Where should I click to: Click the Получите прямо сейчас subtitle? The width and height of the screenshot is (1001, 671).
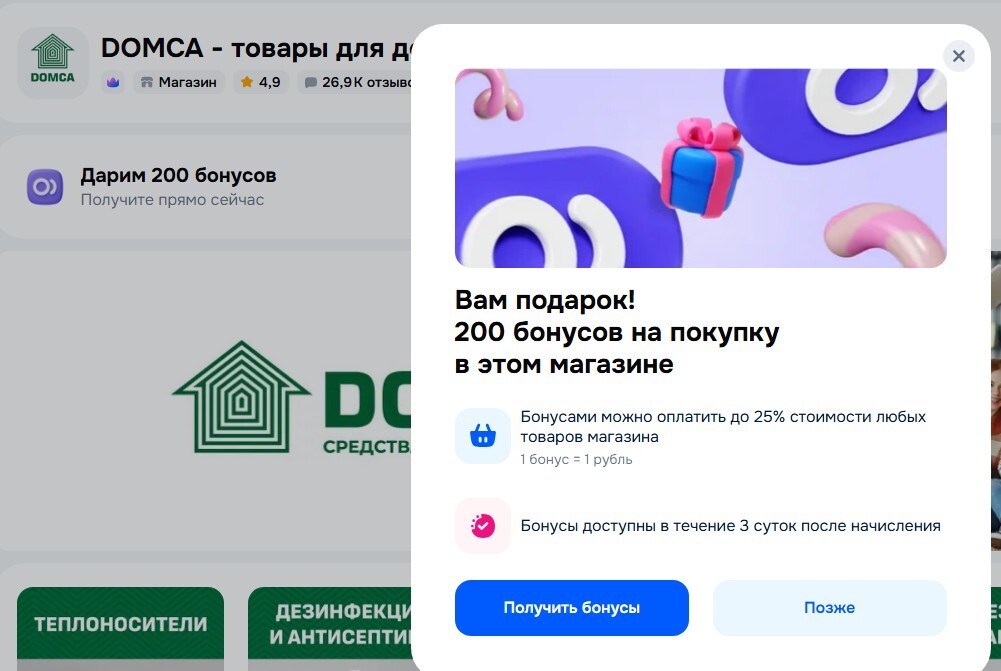click(x=172, y=200)
